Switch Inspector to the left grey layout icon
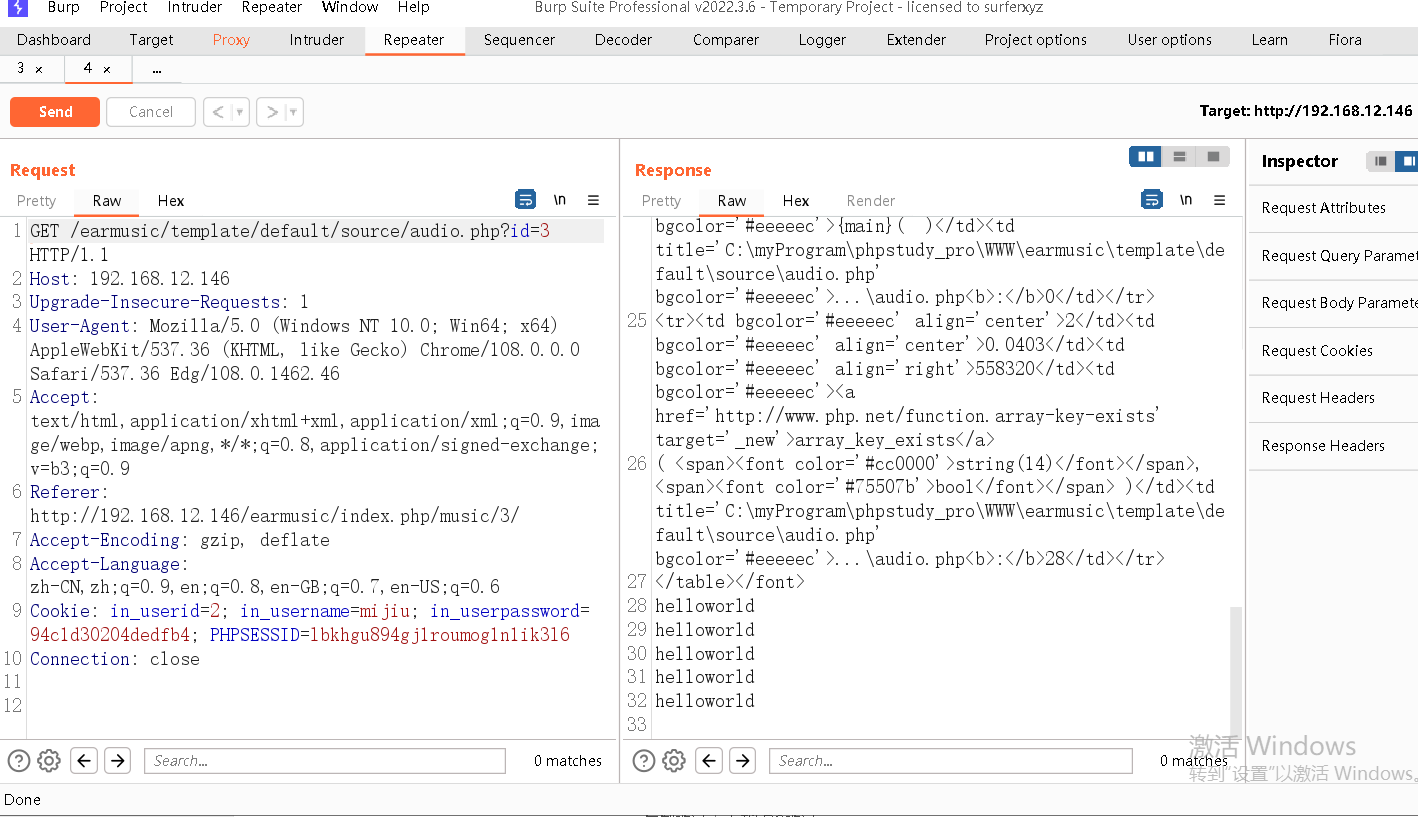Image resolution: width=1418 pixels, height=817 pixels. [1380, 161]
